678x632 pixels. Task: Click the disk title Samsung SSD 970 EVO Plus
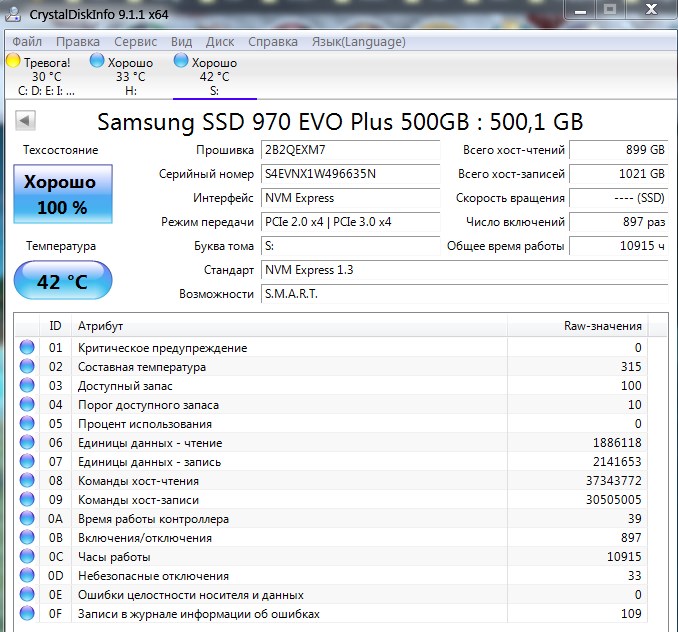tap(340, 122)
